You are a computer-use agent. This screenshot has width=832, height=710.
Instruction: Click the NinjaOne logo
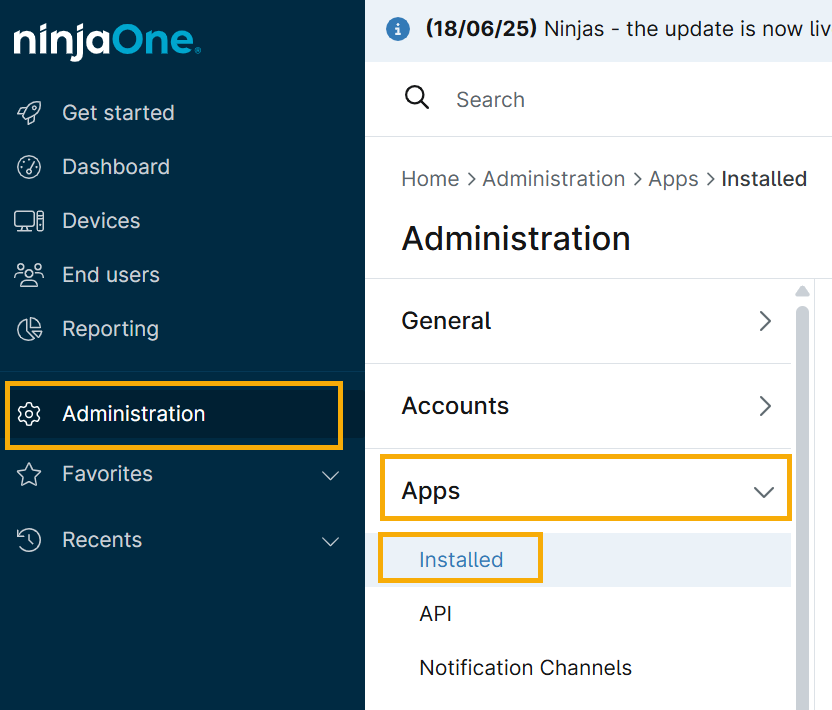point(107,41)
